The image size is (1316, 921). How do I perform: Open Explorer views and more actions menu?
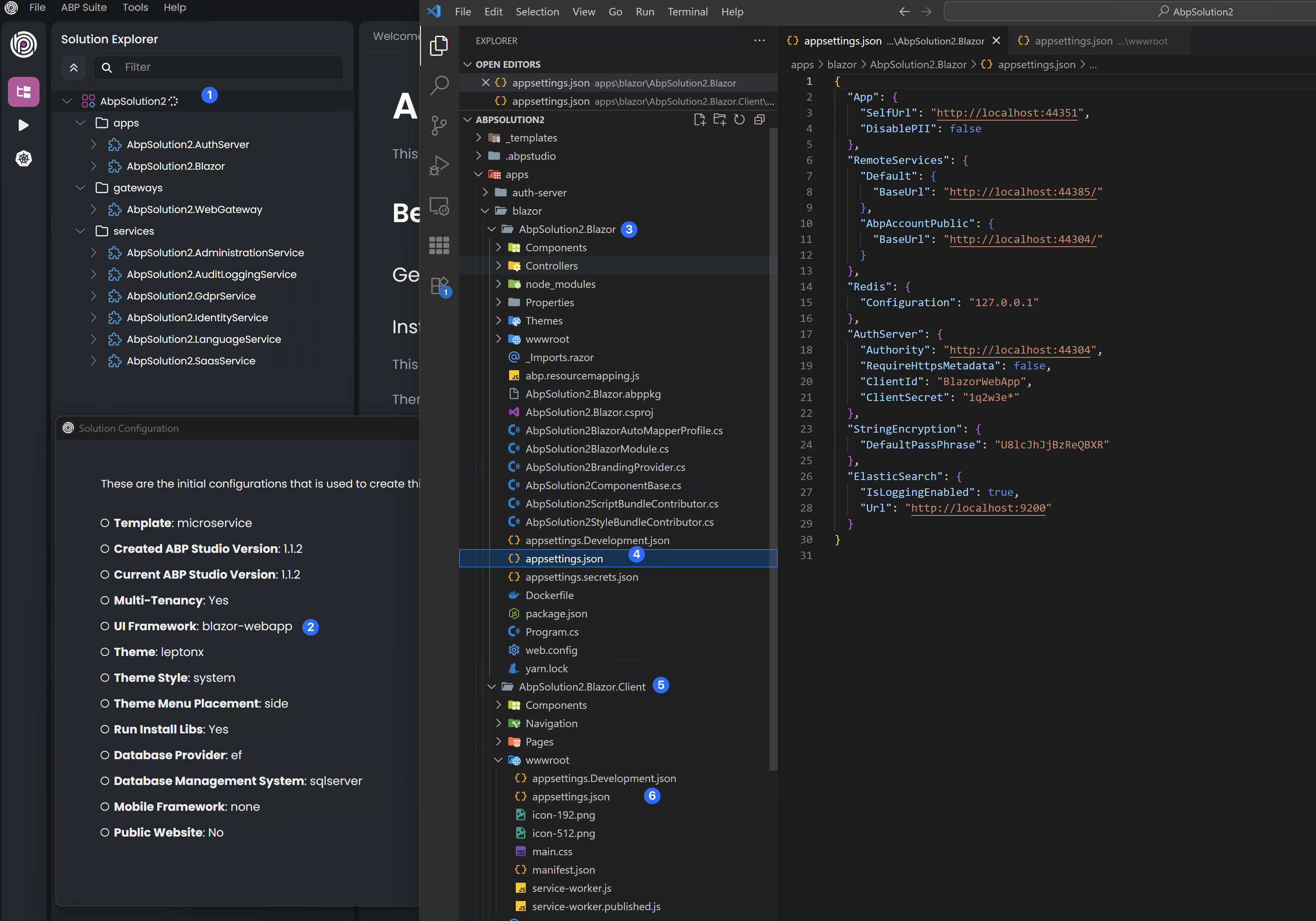[759, 41]
